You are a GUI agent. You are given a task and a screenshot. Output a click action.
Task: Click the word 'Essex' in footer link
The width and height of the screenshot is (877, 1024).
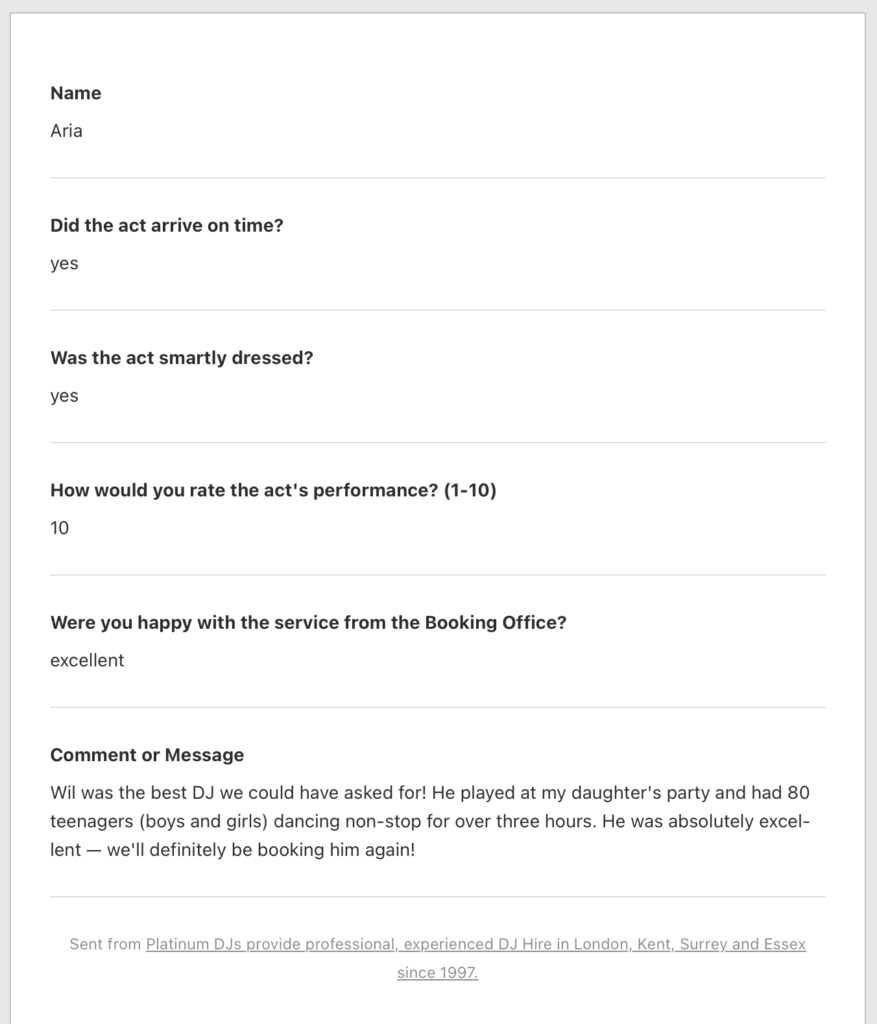[783, 944]
